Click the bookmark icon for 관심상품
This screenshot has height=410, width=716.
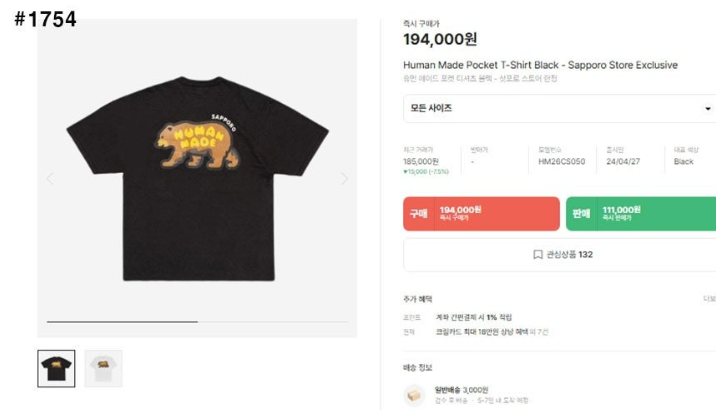click(538, 254)
